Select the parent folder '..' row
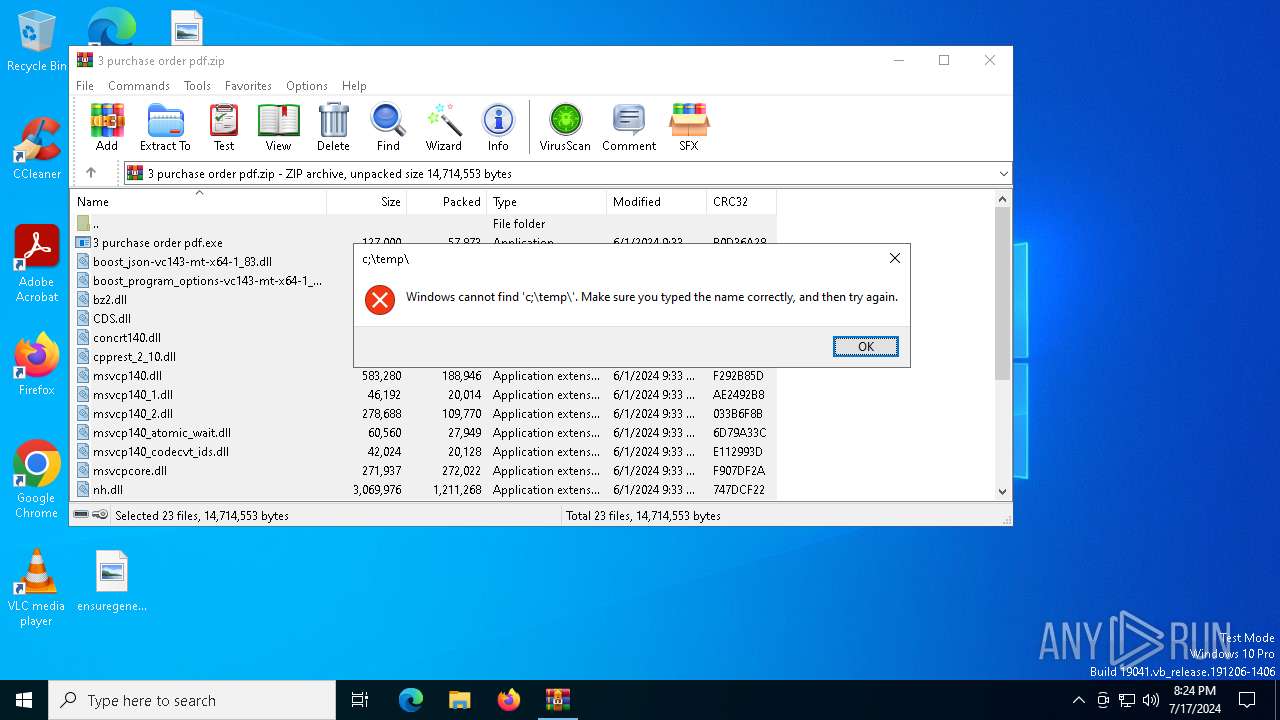1280x720 pixels. (x=423, y=224)
